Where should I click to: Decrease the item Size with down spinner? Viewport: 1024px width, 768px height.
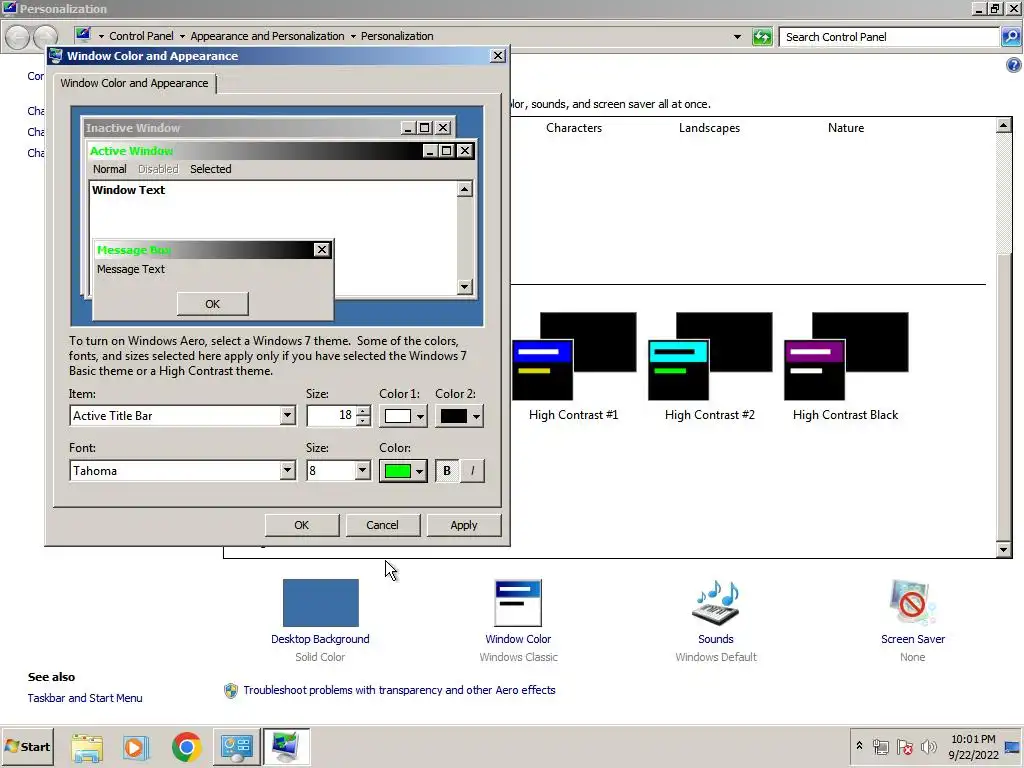pos(363,421)
